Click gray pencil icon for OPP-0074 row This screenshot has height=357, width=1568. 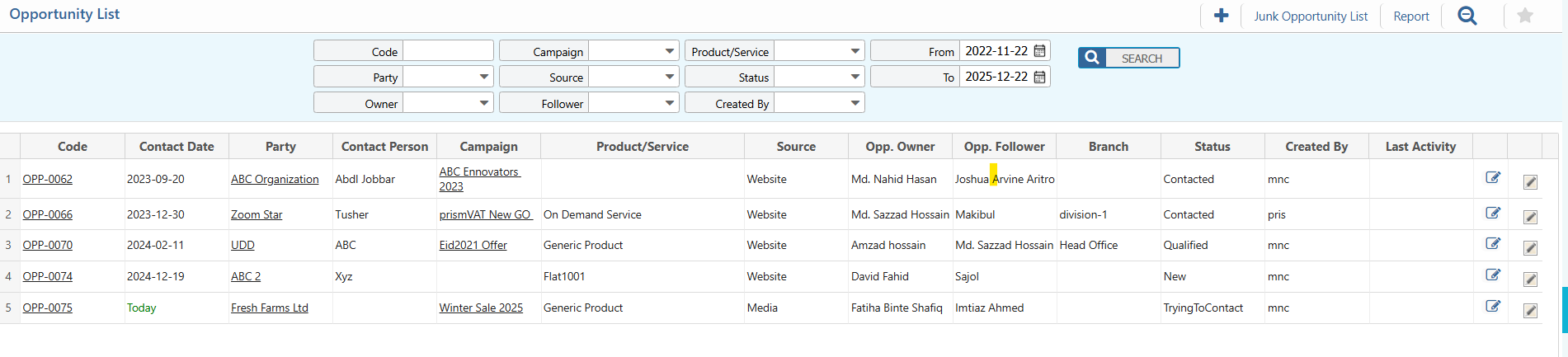click(x=1530, y=279)
